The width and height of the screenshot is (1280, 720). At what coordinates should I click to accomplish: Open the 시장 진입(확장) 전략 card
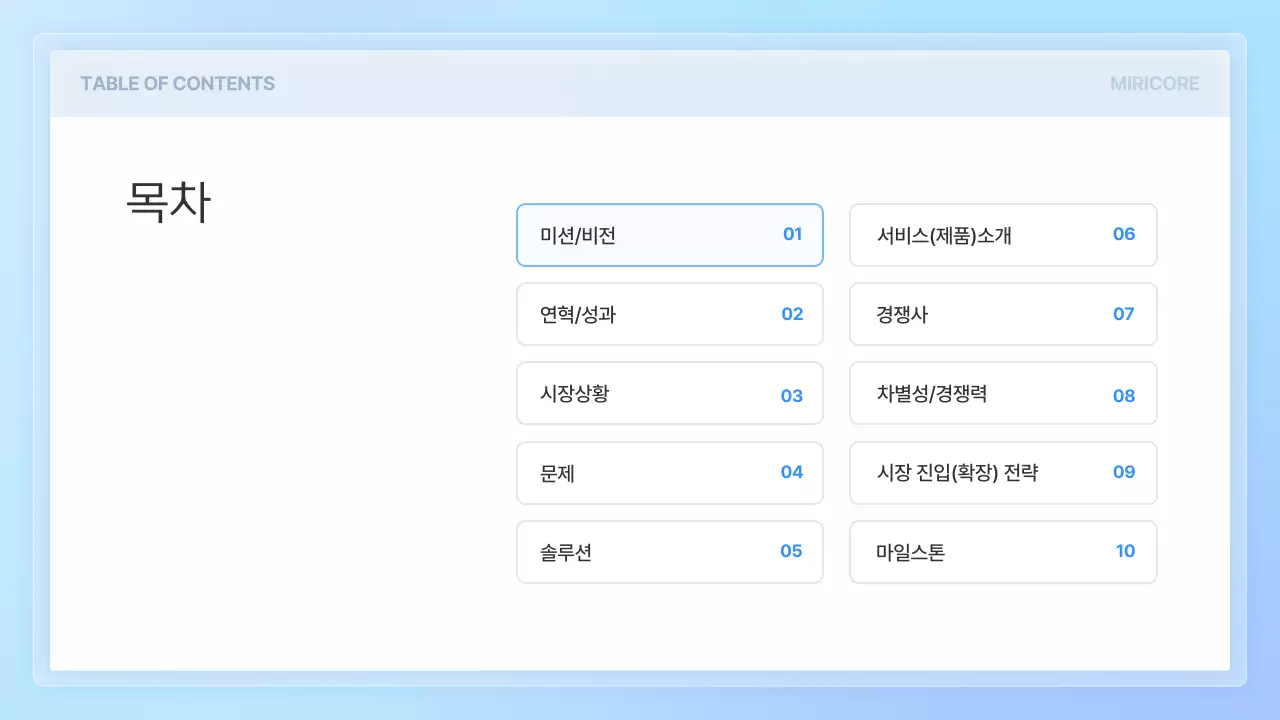pos(1003,473)
